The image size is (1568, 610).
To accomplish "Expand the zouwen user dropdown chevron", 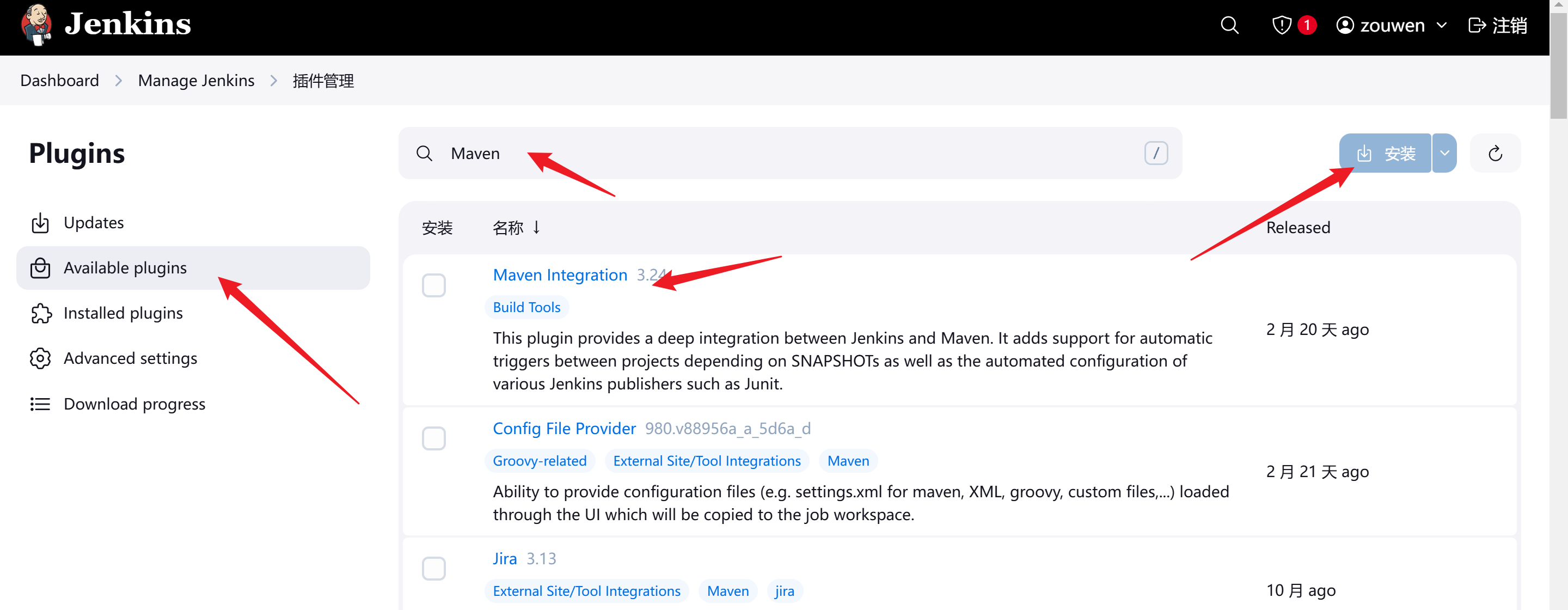I will (x=1441, y=26).
